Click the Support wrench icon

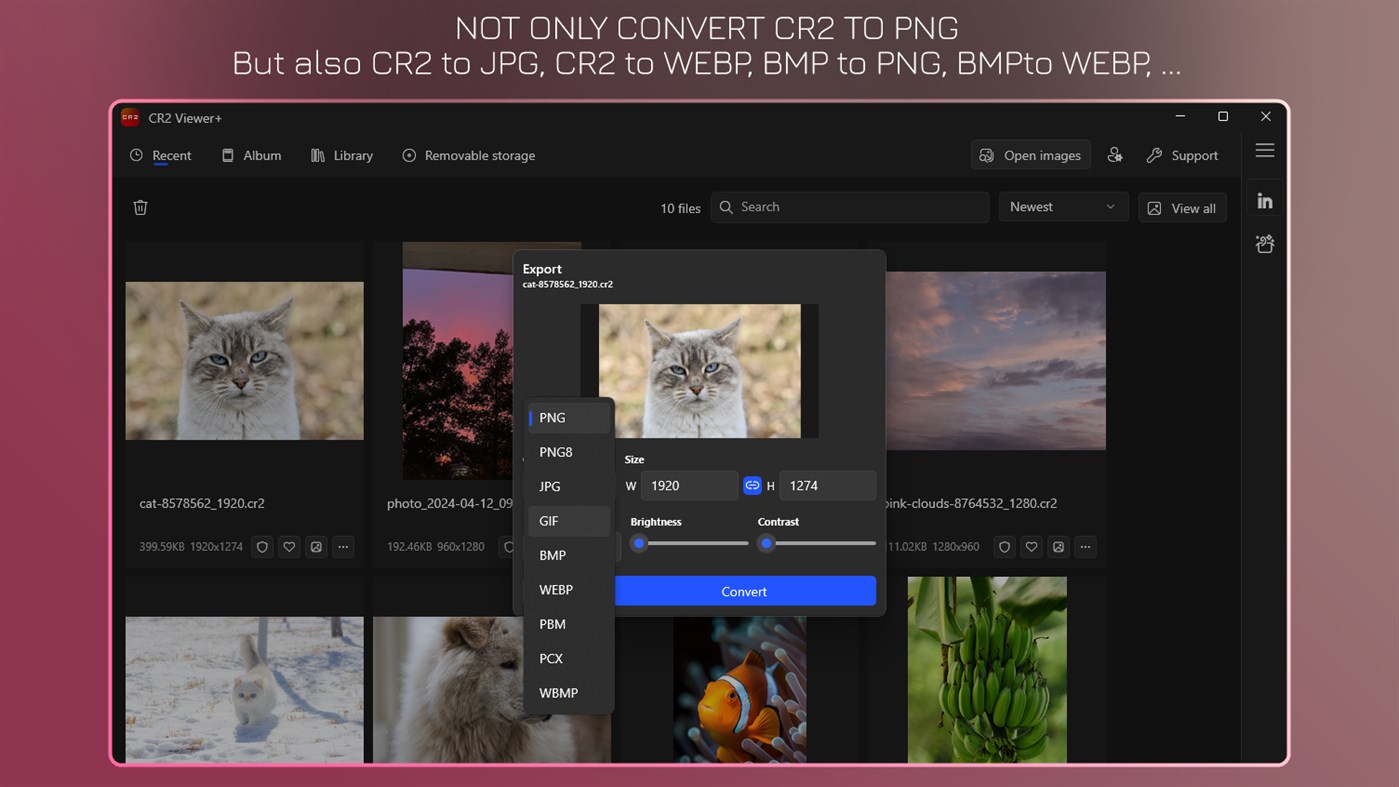(1152, 155)
